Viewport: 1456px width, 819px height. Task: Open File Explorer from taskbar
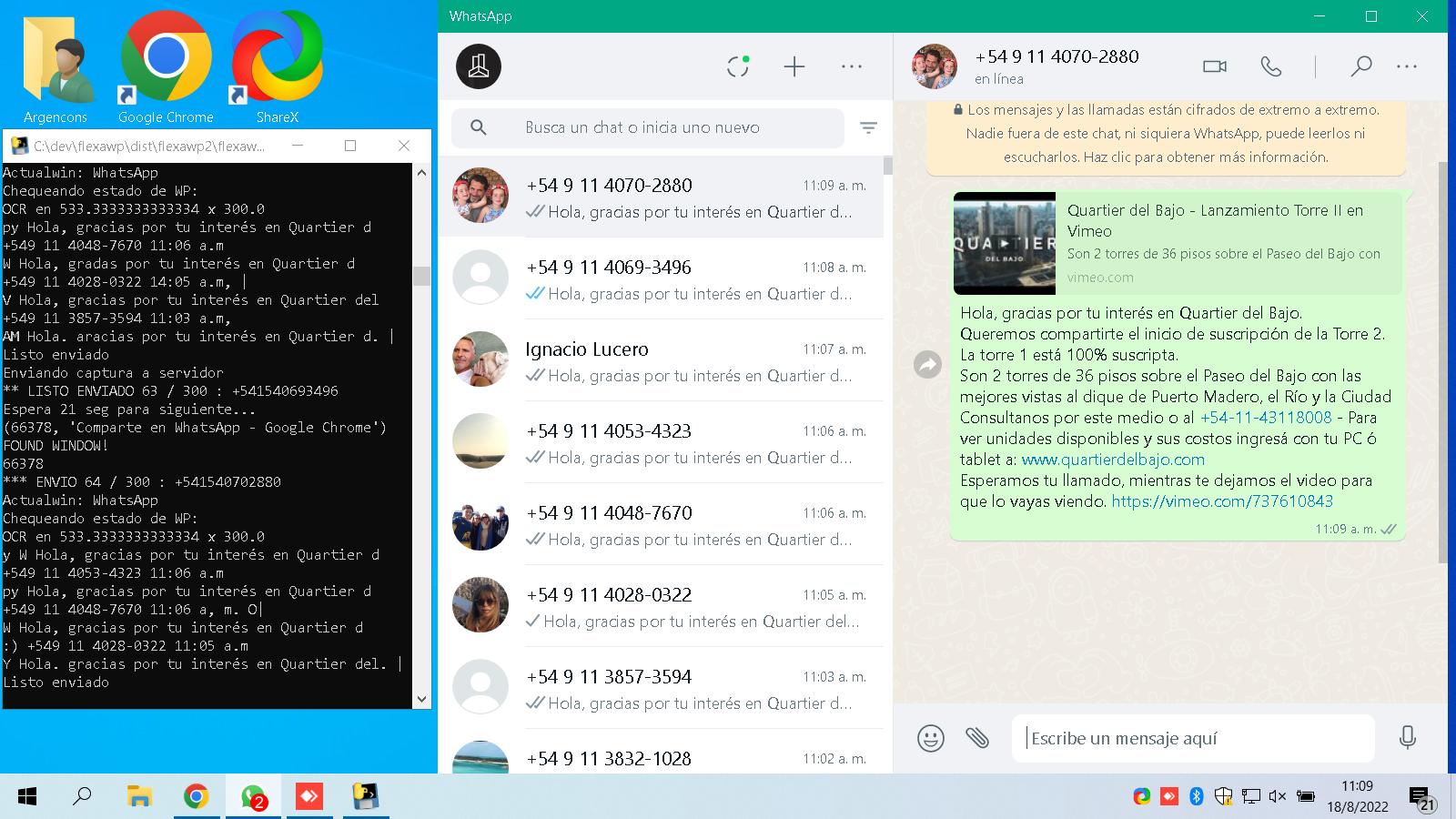(138, 797)
